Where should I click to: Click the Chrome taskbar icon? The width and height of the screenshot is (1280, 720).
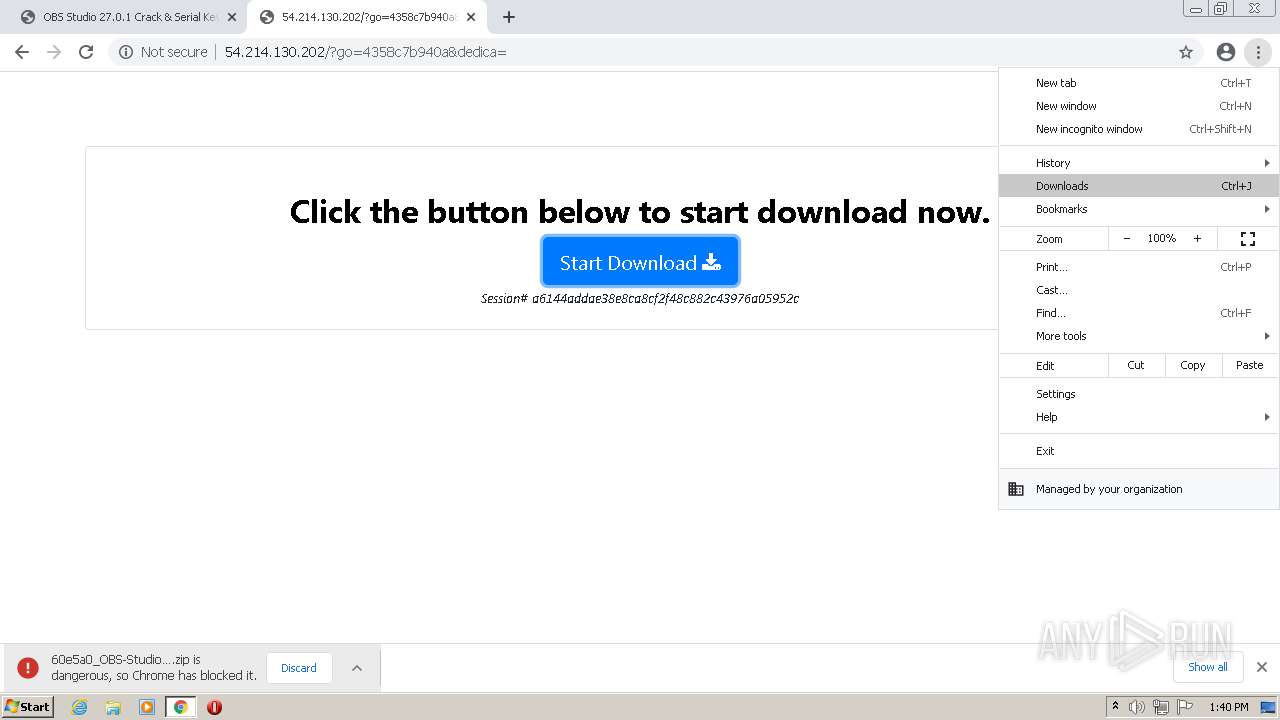(x=181, y=707)
